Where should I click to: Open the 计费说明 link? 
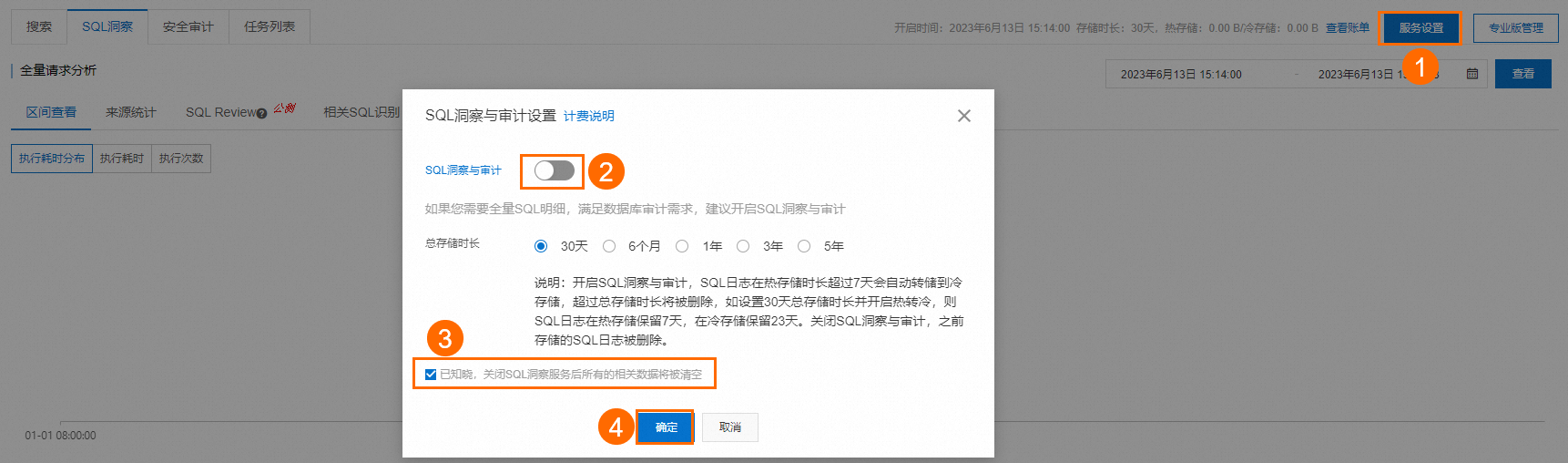pyautogui.click(x=589, y=116)
